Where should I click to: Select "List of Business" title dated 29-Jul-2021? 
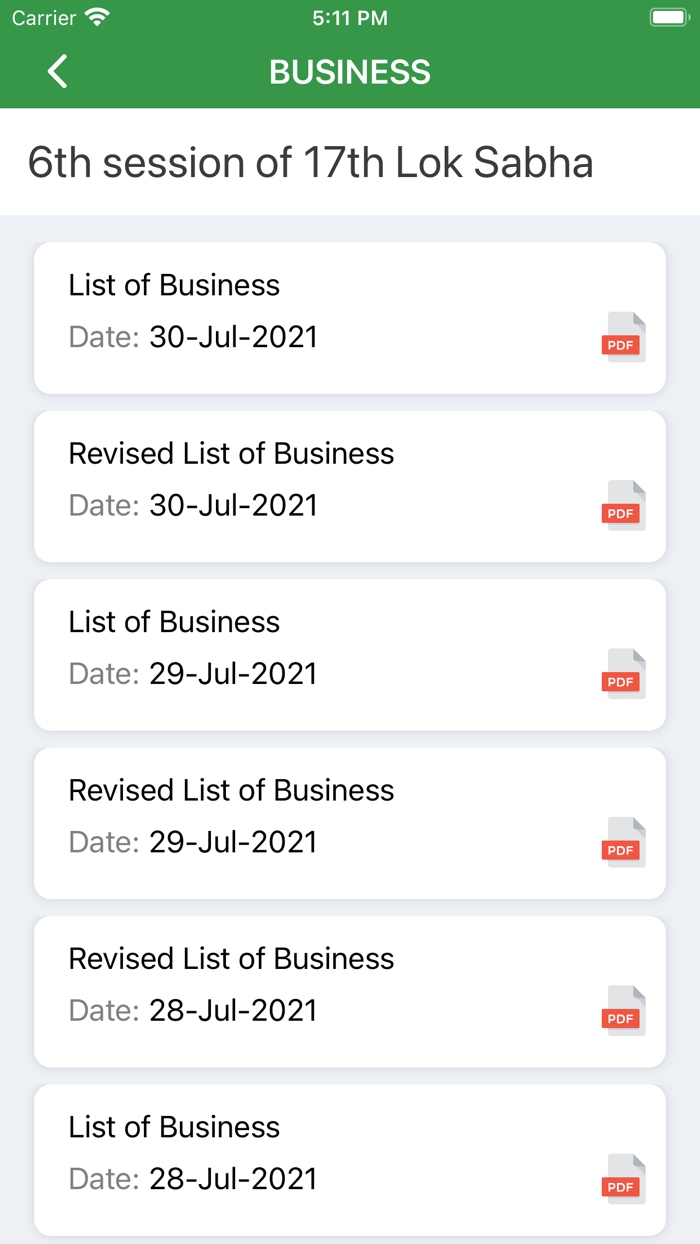click(174, 622)
